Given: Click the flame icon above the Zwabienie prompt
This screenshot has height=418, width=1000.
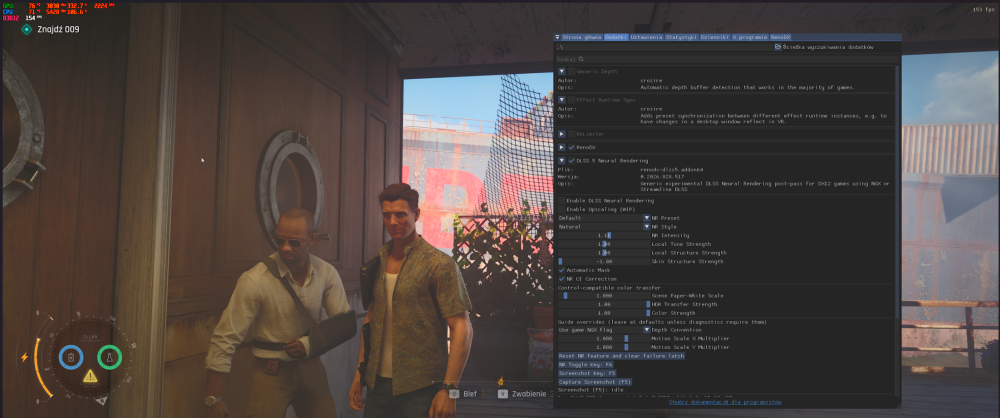Looking at the screenshot, I should click(x=501, y=381).
